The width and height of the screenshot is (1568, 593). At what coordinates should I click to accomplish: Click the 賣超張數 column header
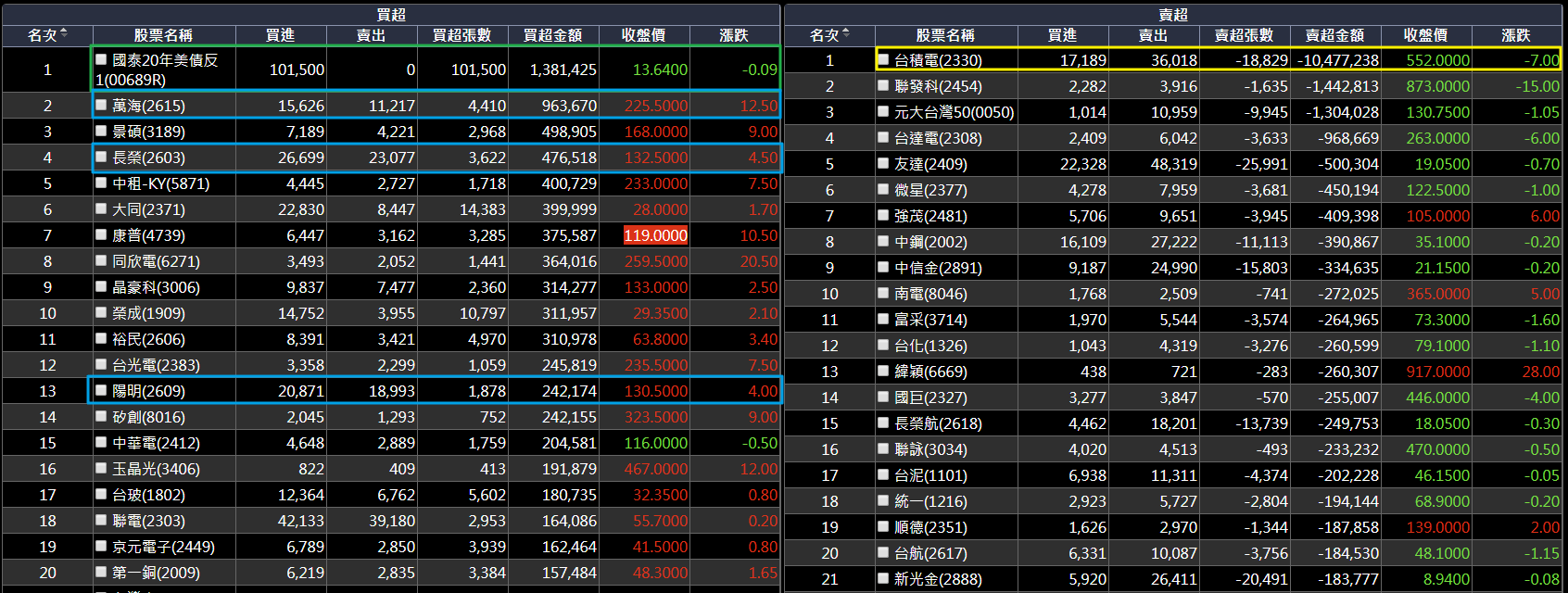1244,35
